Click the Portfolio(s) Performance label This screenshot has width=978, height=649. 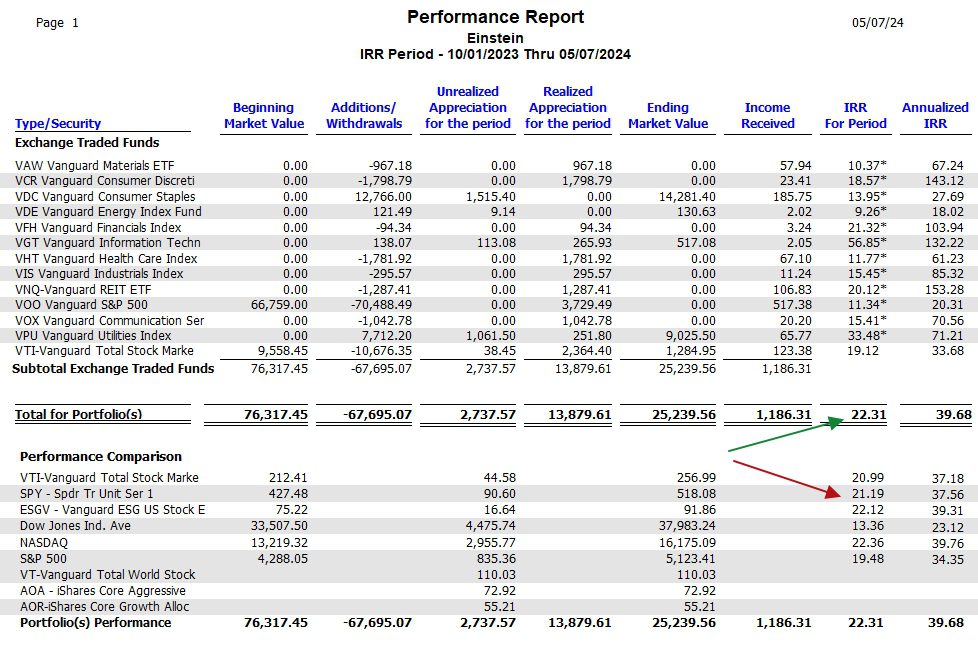(x=95, y=623)
